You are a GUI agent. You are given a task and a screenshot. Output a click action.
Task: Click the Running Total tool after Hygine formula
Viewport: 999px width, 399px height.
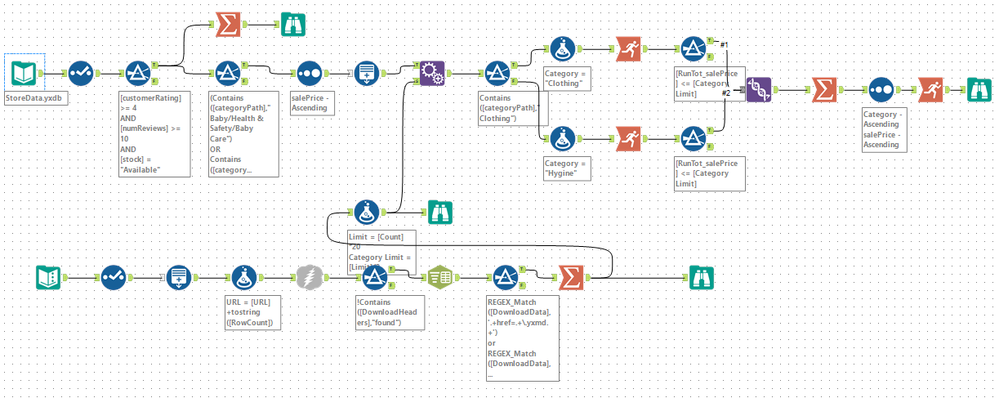point(628,138)
